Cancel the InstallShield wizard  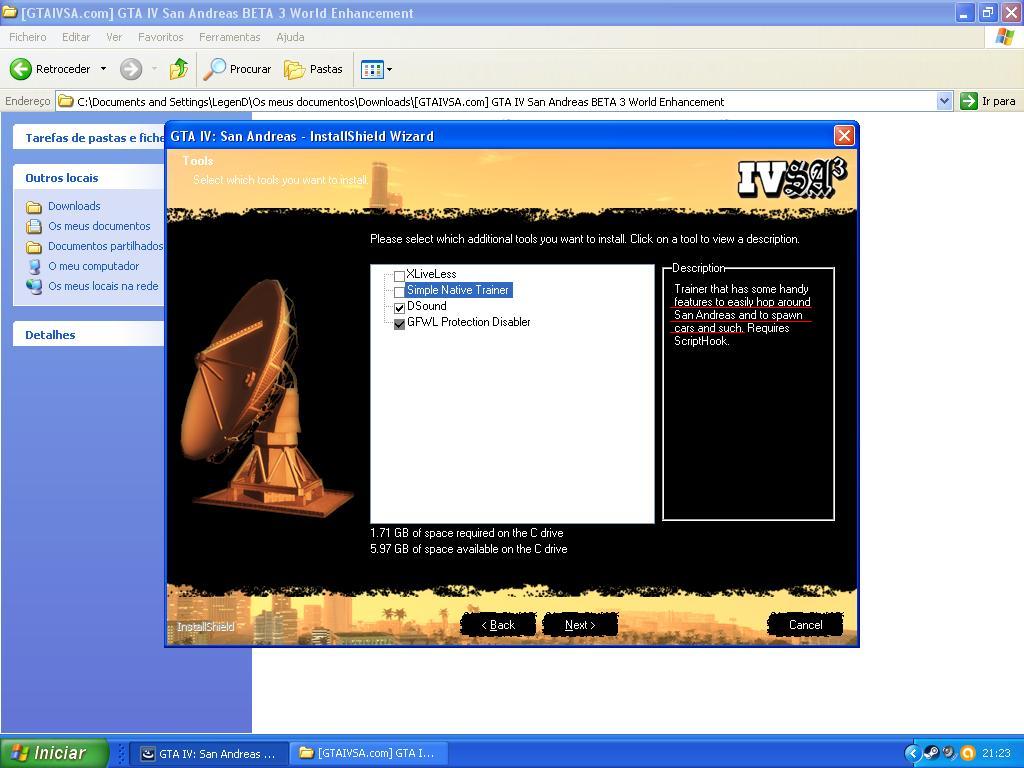pyautogui.click(x=805, y=625)
